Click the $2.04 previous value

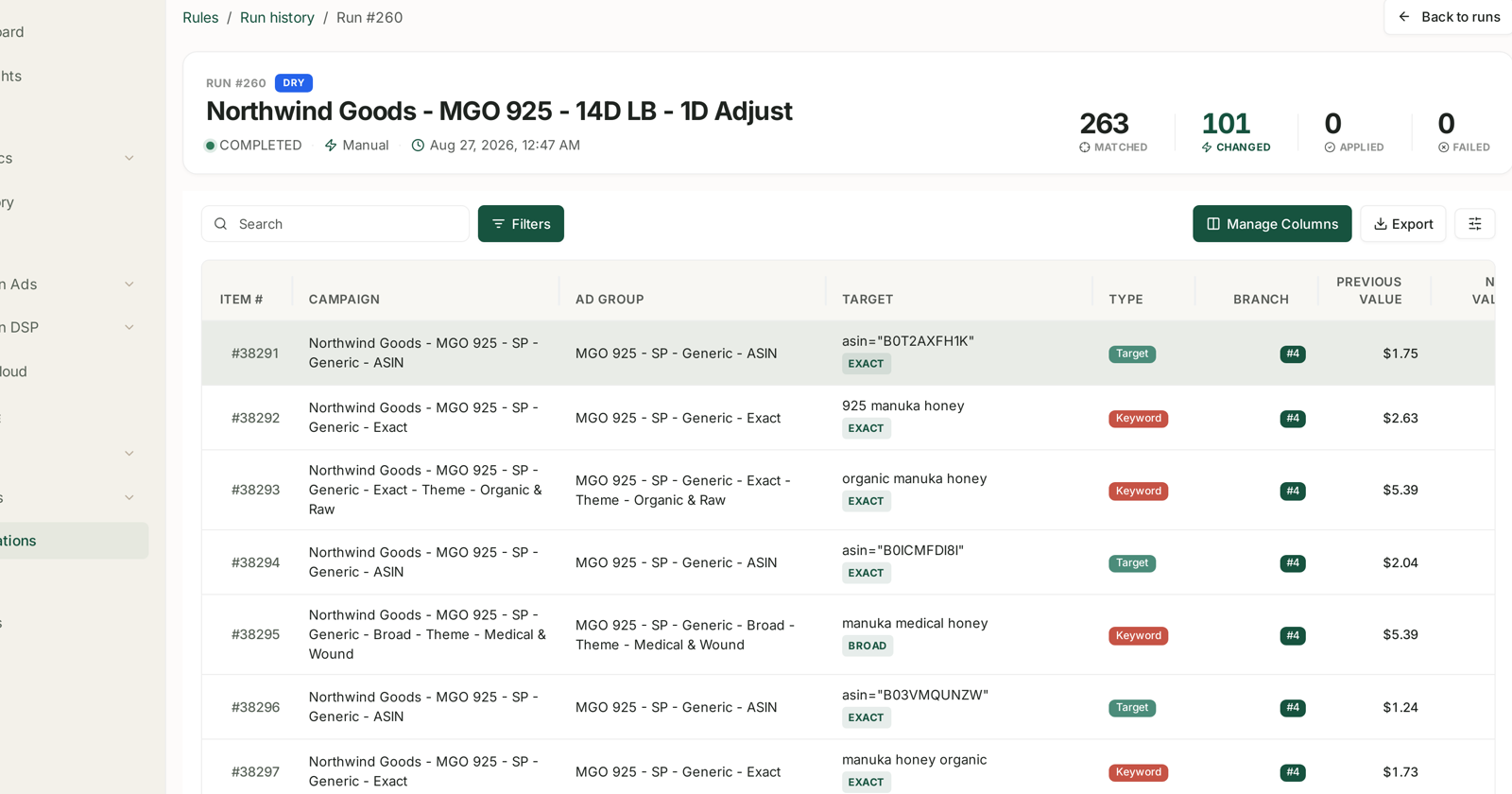[1400, 562]
